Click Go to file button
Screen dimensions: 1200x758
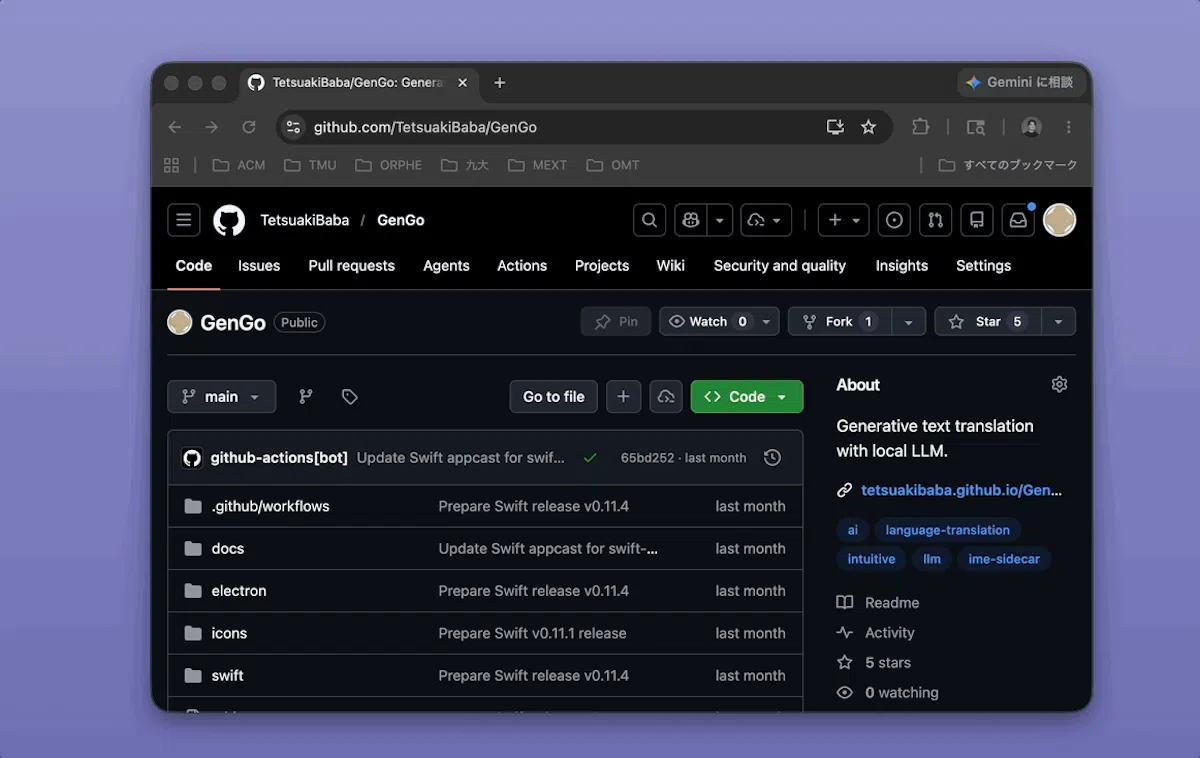[x=554, y=397]
